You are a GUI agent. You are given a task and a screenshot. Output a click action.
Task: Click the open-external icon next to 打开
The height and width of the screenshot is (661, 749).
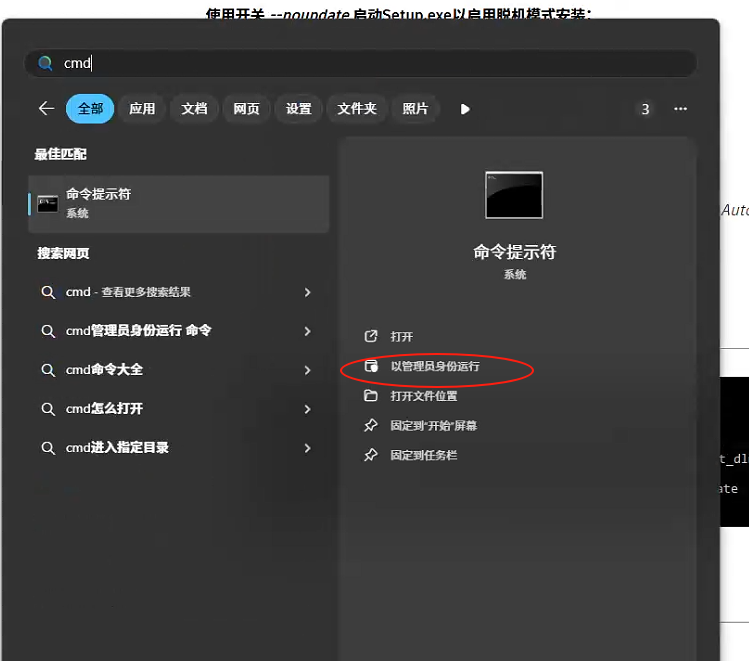pos(371,336)
